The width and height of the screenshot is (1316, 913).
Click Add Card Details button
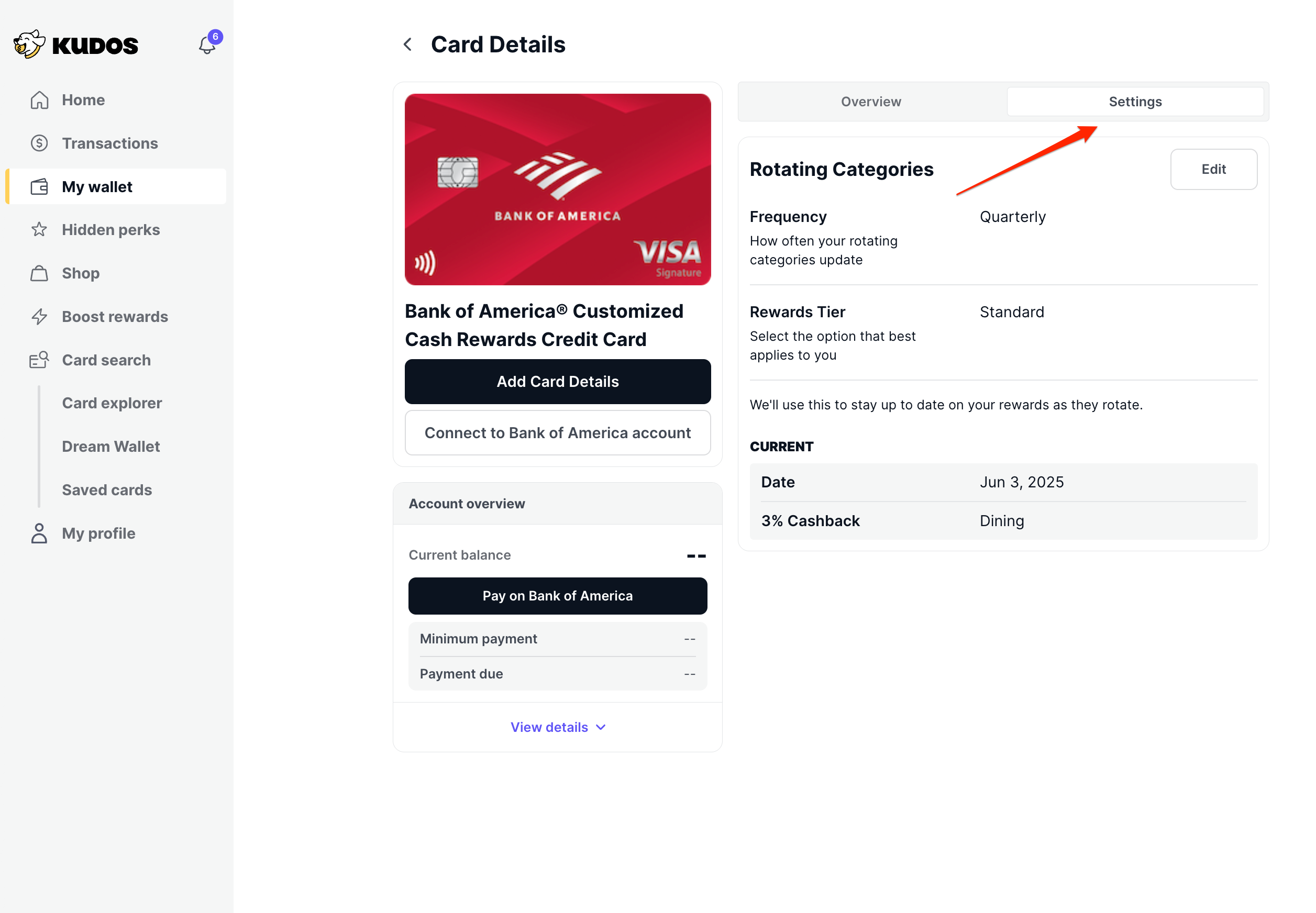tap(557, 382)
